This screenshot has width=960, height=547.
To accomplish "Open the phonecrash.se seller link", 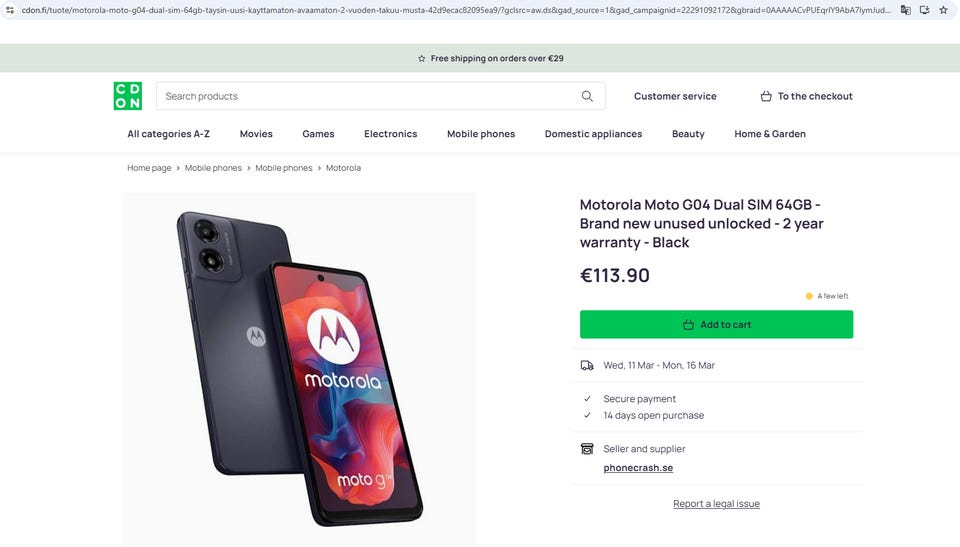I will pos(638,468).
